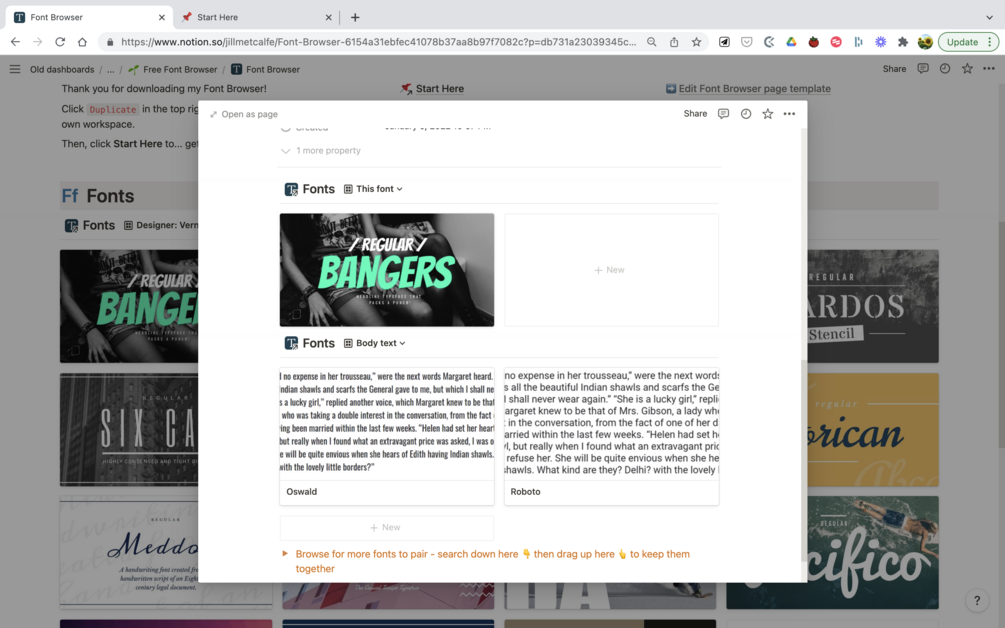Open the Six Caps card in background gallery

click(x=129, y=429)
